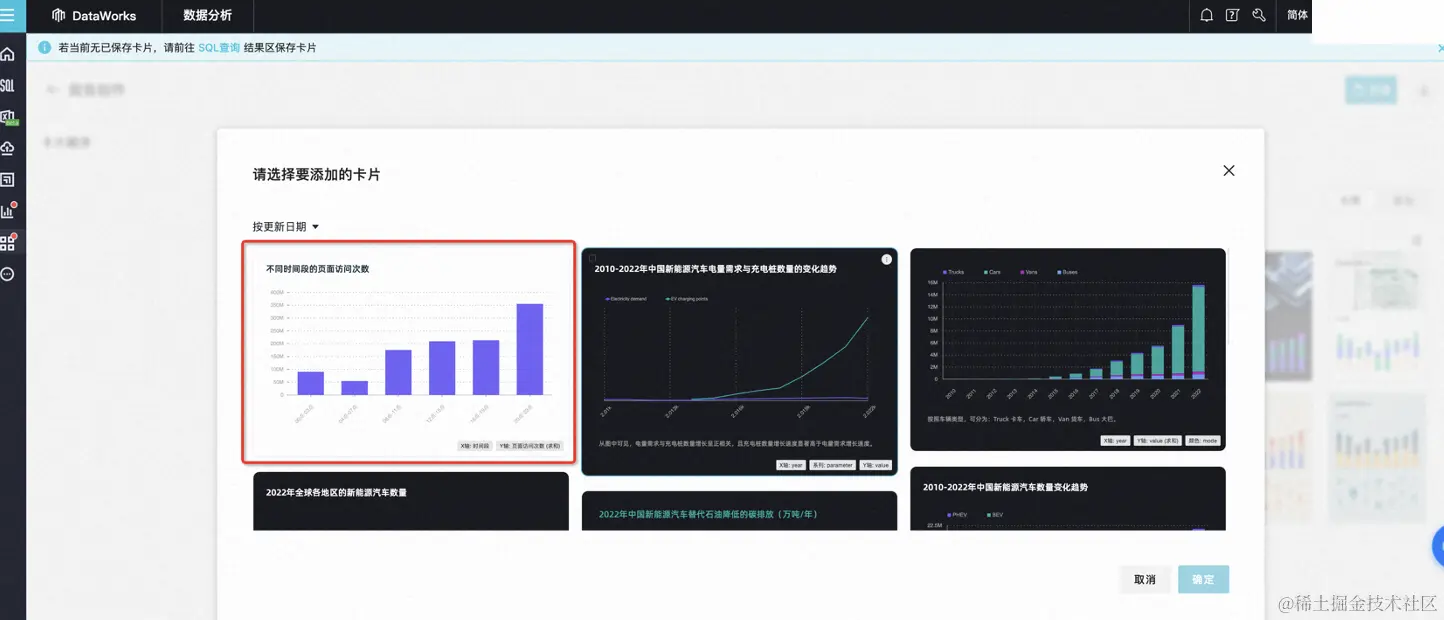
Task: Toggle the EV charging points legend entry
Action: point(687,299)
